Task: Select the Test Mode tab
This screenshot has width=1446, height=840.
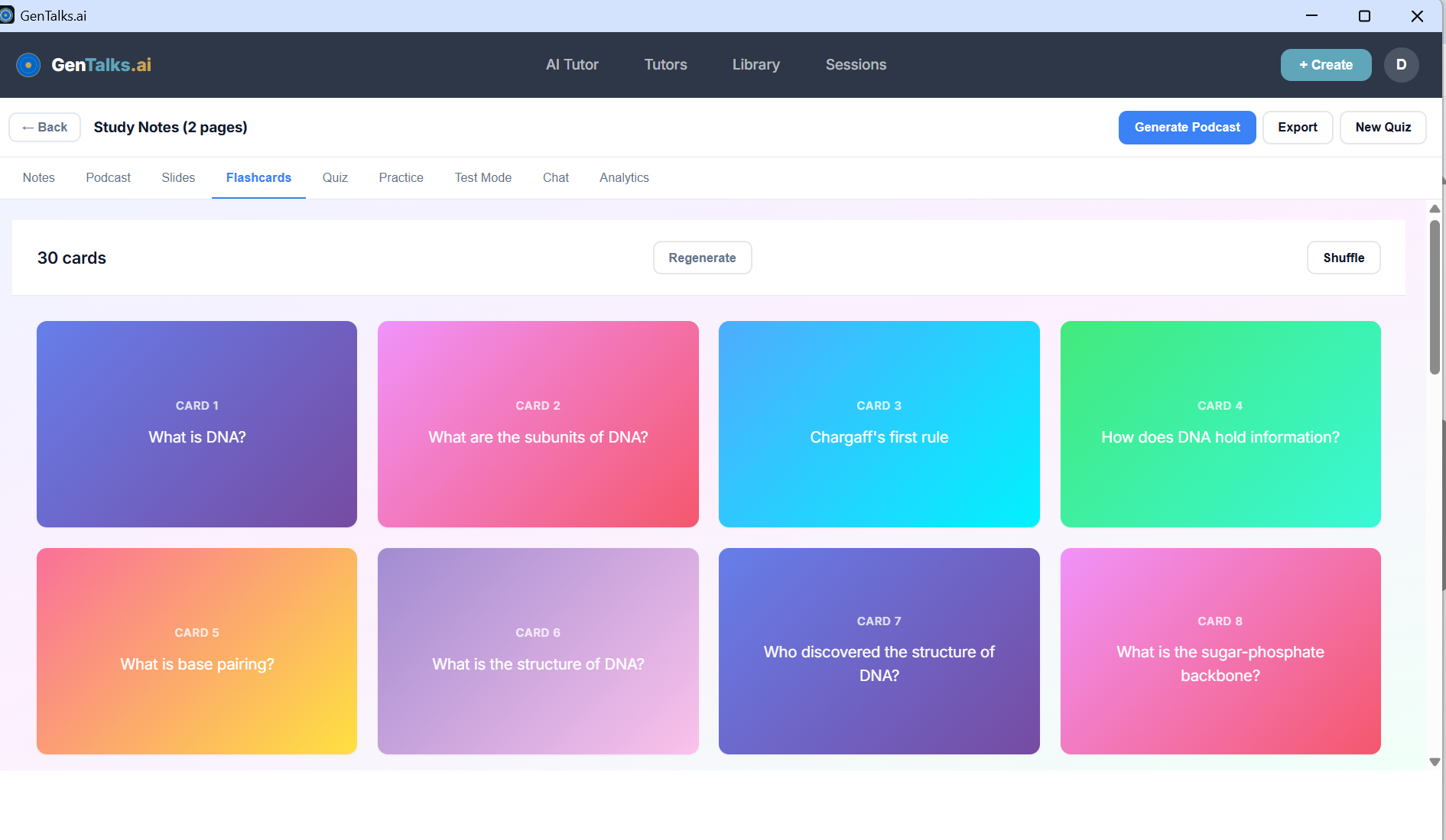Action: point(483,178)
